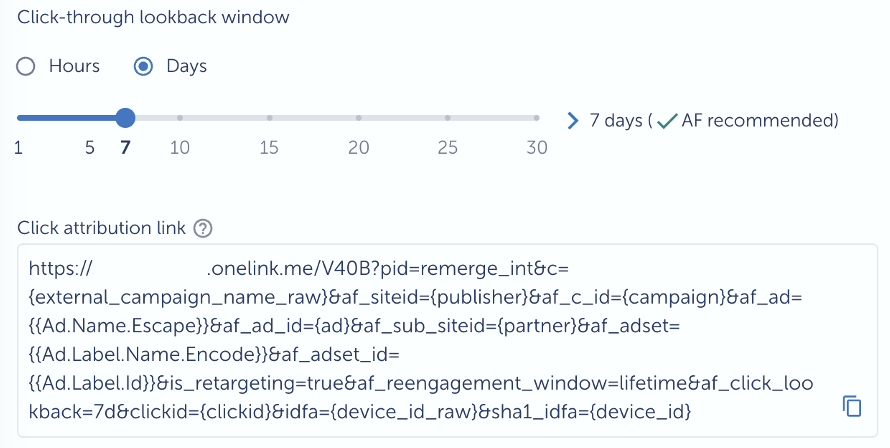Click the green AF recommended checkmark

click(667, 120)
